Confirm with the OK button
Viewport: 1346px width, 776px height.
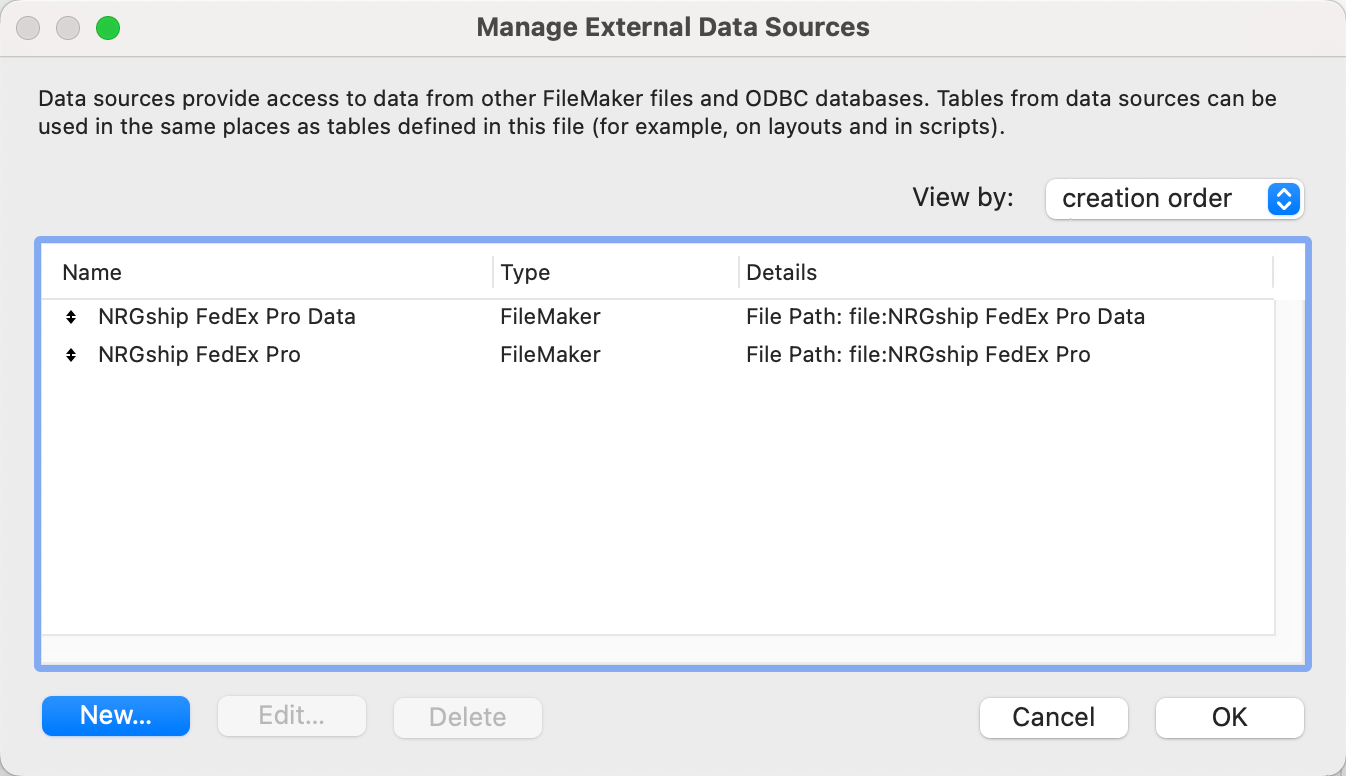[1230, 717]
